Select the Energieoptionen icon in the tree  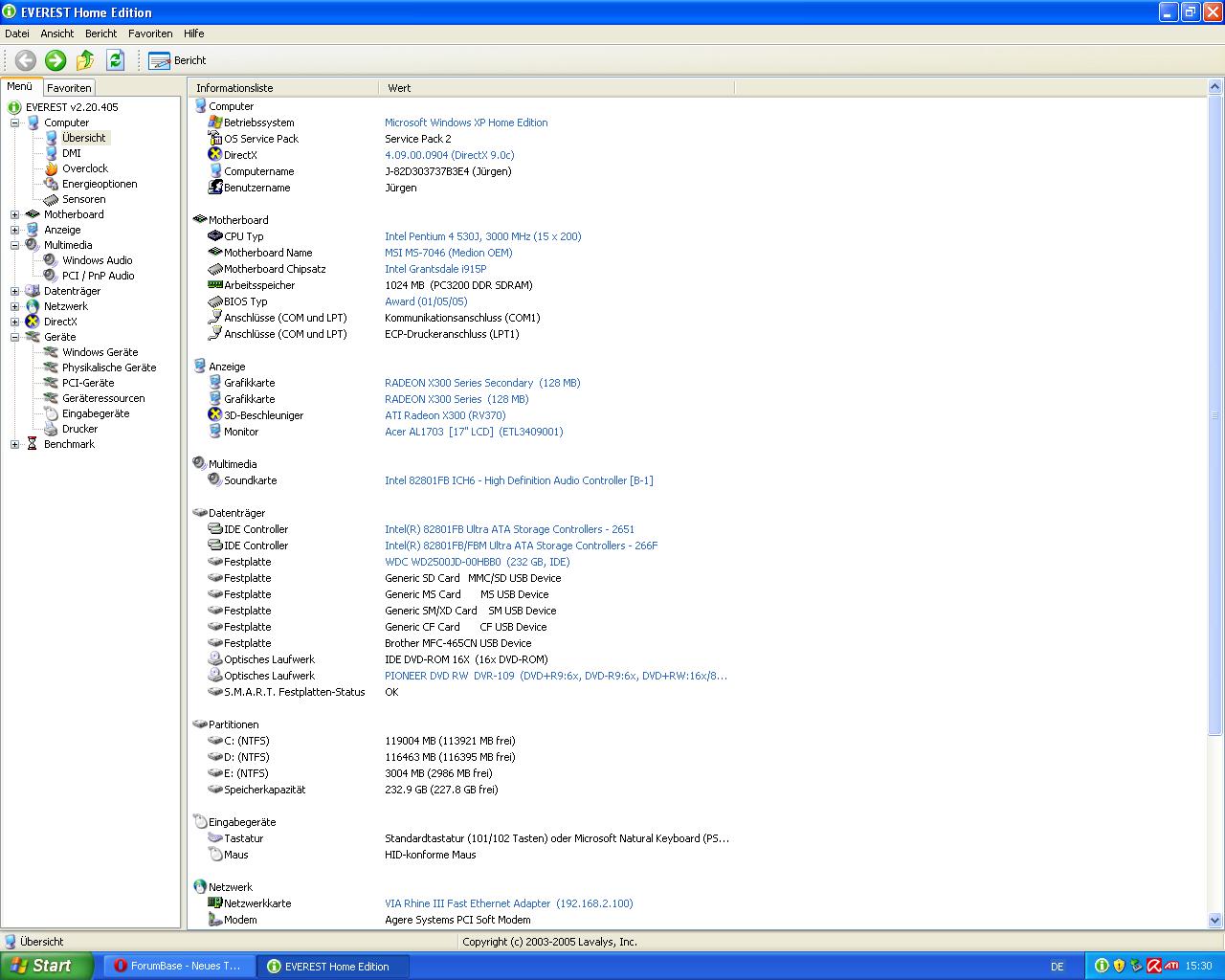click(x=51, y=184)
